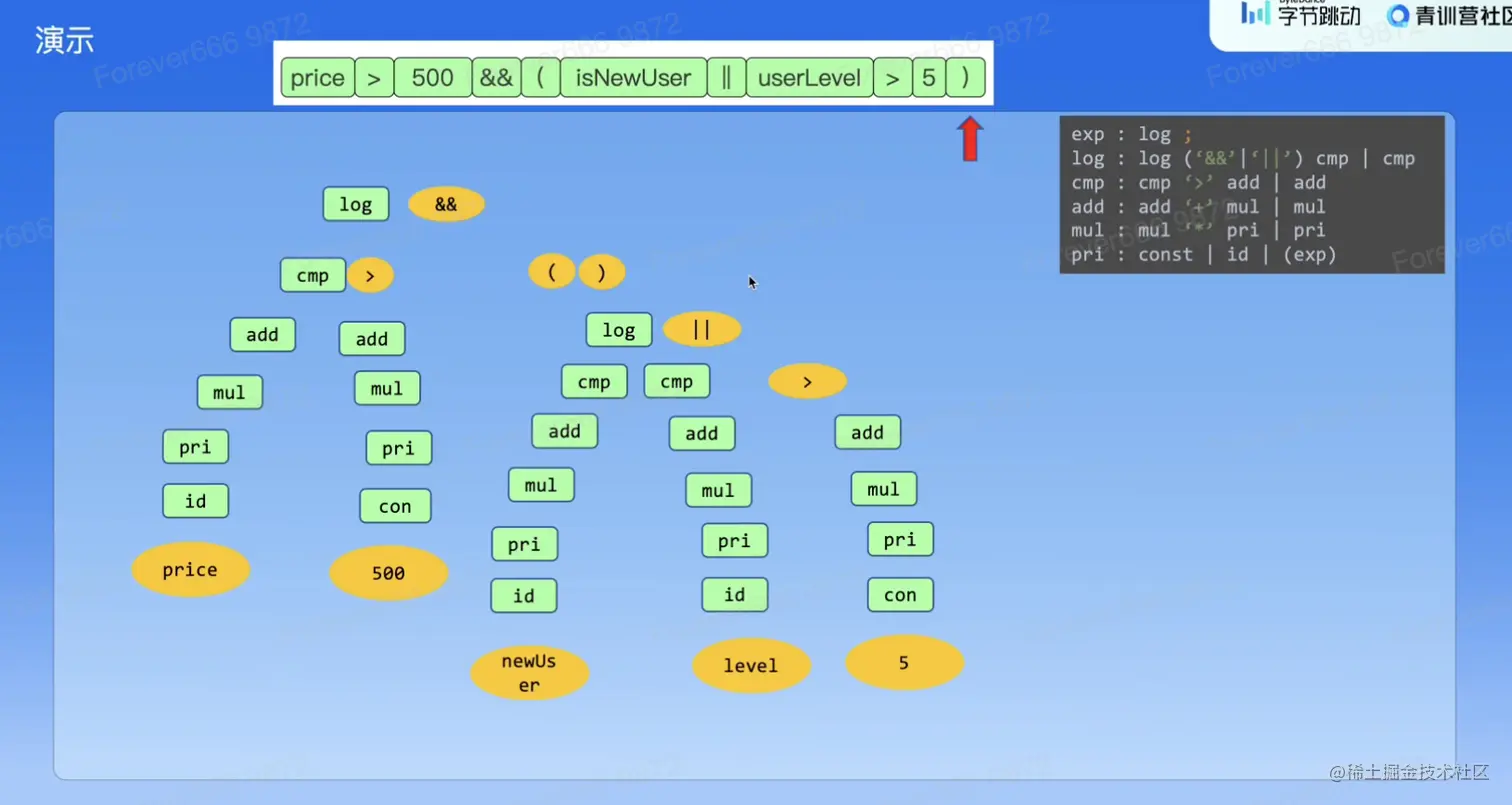Click the con node above the 500 oval
This screenshot has height=805, width=1512.
(x=395, y=506)
